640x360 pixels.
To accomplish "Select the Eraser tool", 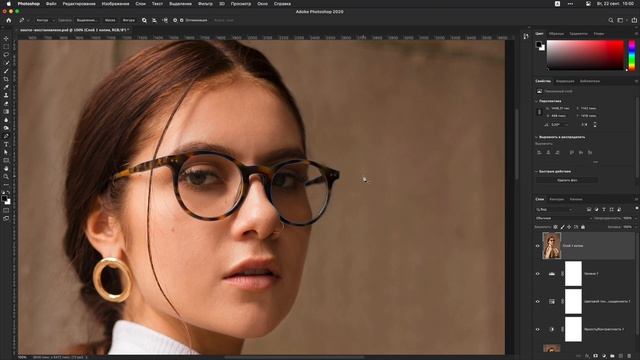I will click(6, 103).
